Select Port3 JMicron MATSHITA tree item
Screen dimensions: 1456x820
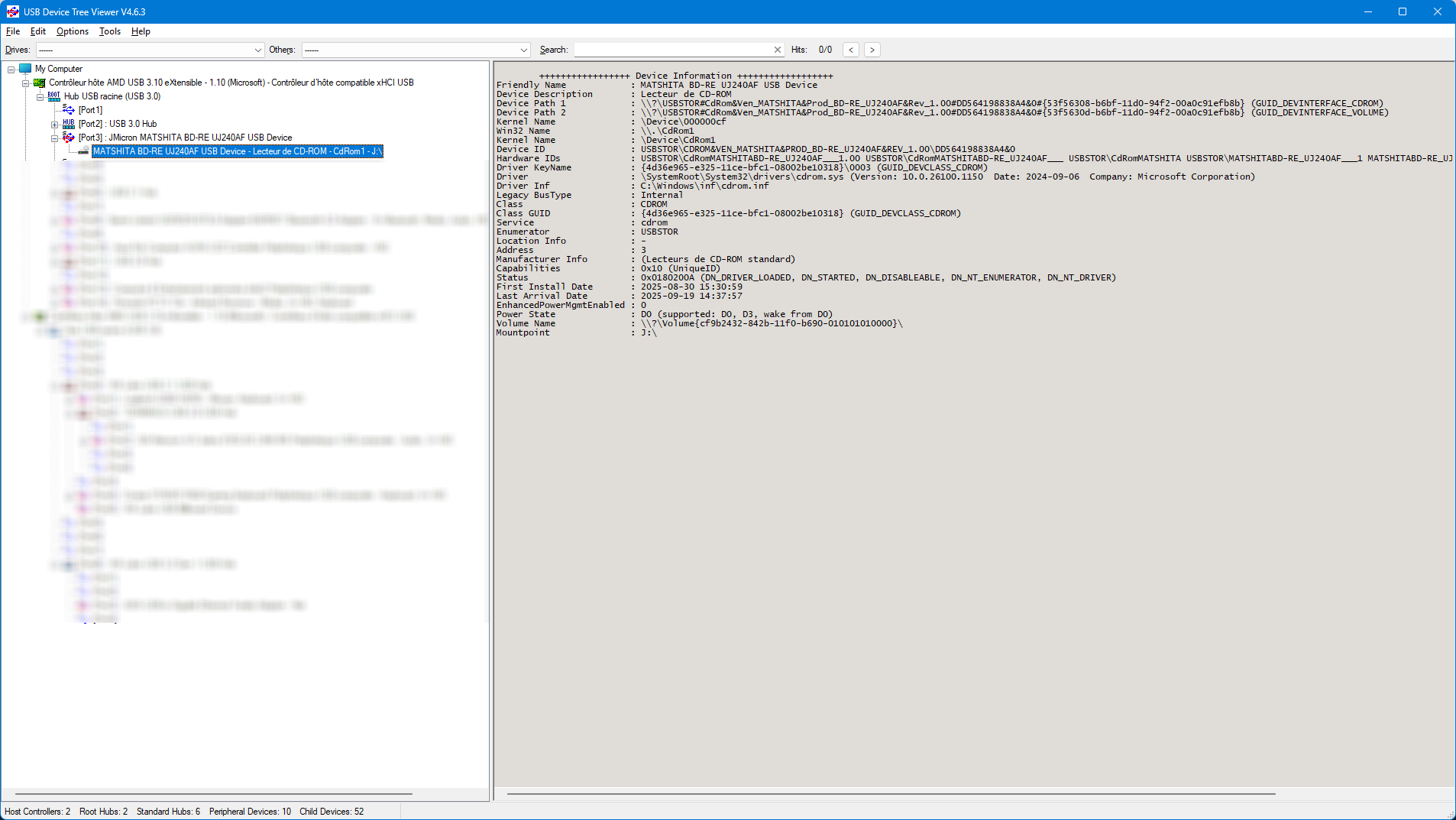185,138
